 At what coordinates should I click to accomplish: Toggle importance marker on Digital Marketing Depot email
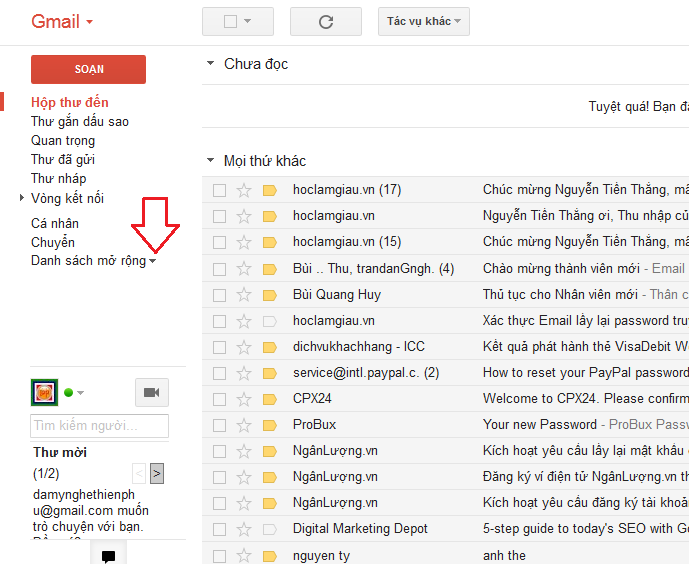click(270, 529)
